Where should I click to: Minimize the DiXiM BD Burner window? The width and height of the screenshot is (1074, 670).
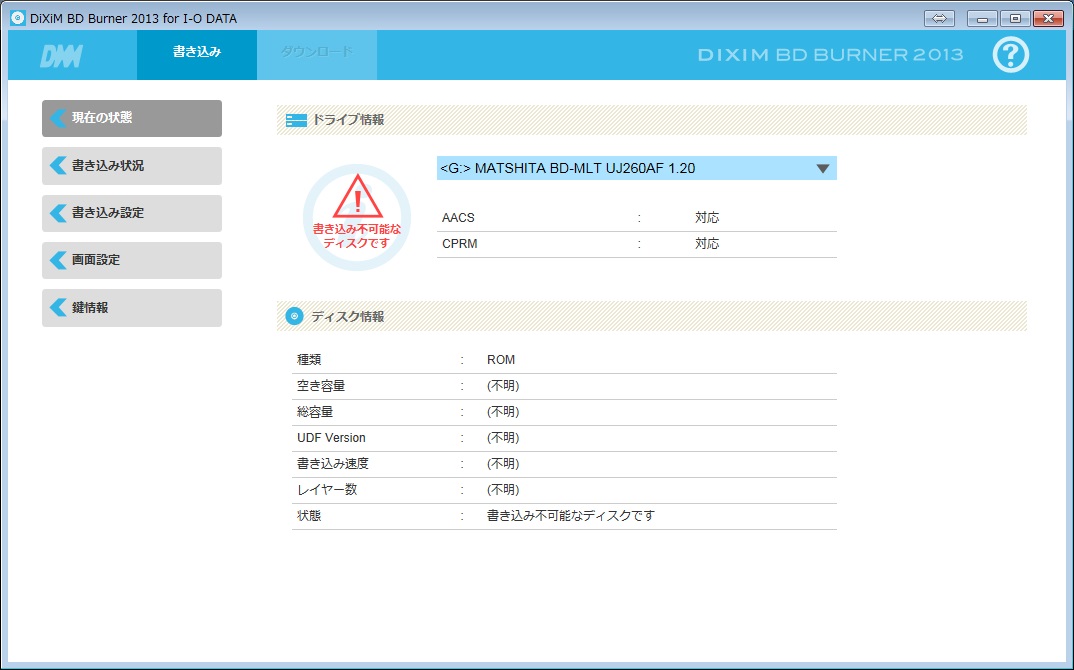pyautogui.click(x=982, y=18)
